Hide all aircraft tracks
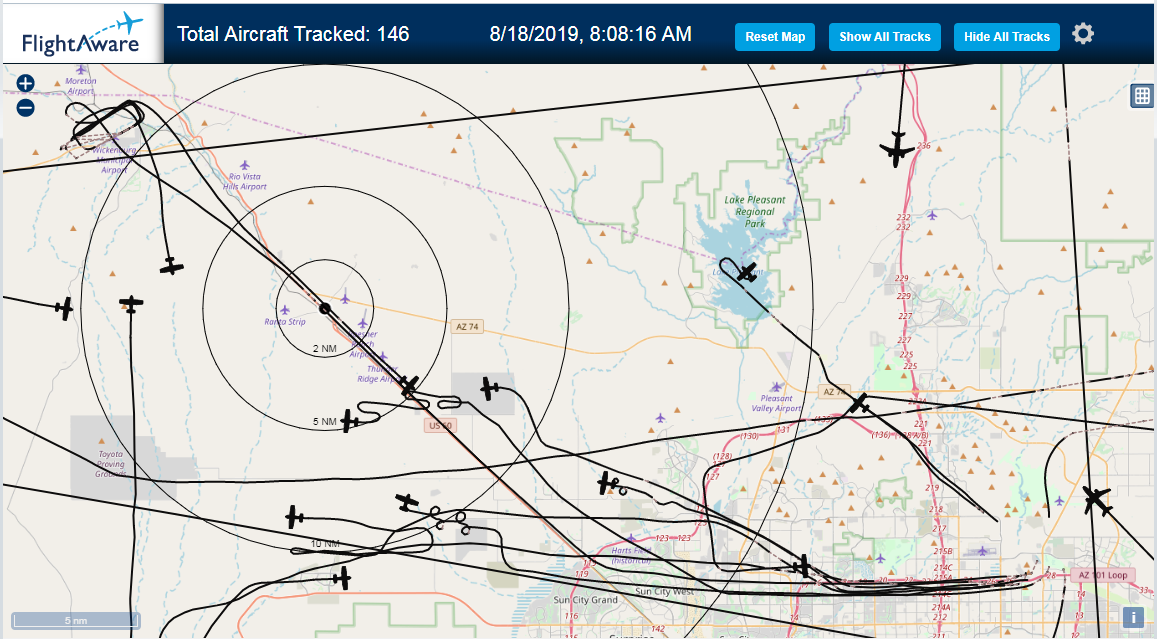Screen dimensions: 1157x639 pyautogui.click(x=1006, y=37)
